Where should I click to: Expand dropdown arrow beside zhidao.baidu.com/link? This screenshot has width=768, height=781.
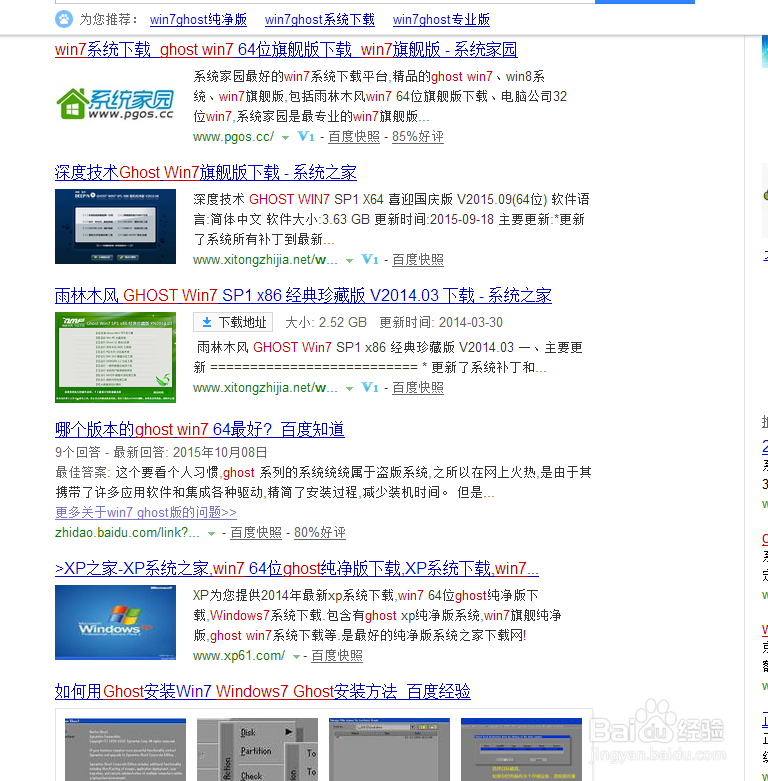(211, 534)
